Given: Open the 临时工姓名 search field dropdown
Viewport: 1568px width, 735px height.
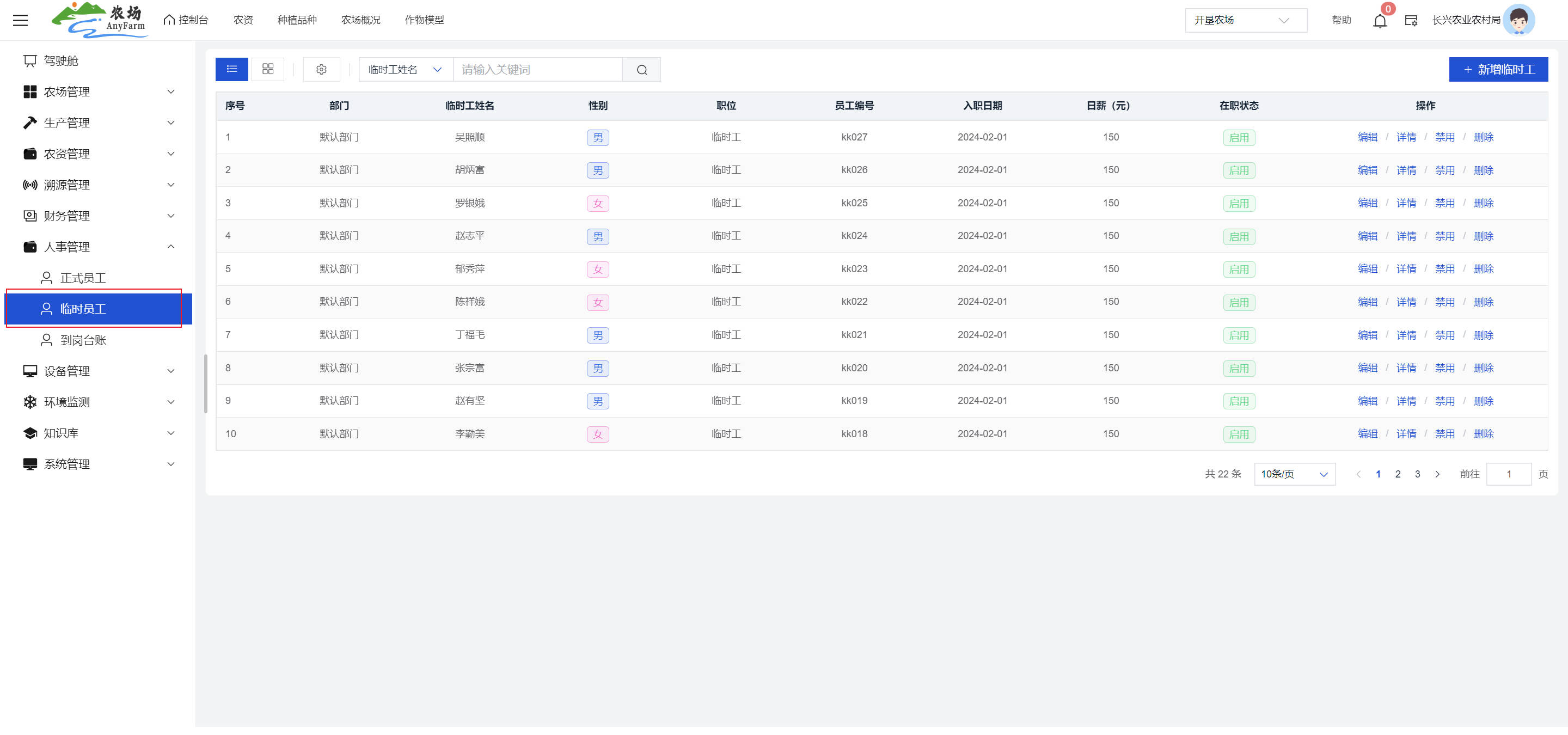Looking at the screenshot, I should pyautogui.click(x=406, y=69).
